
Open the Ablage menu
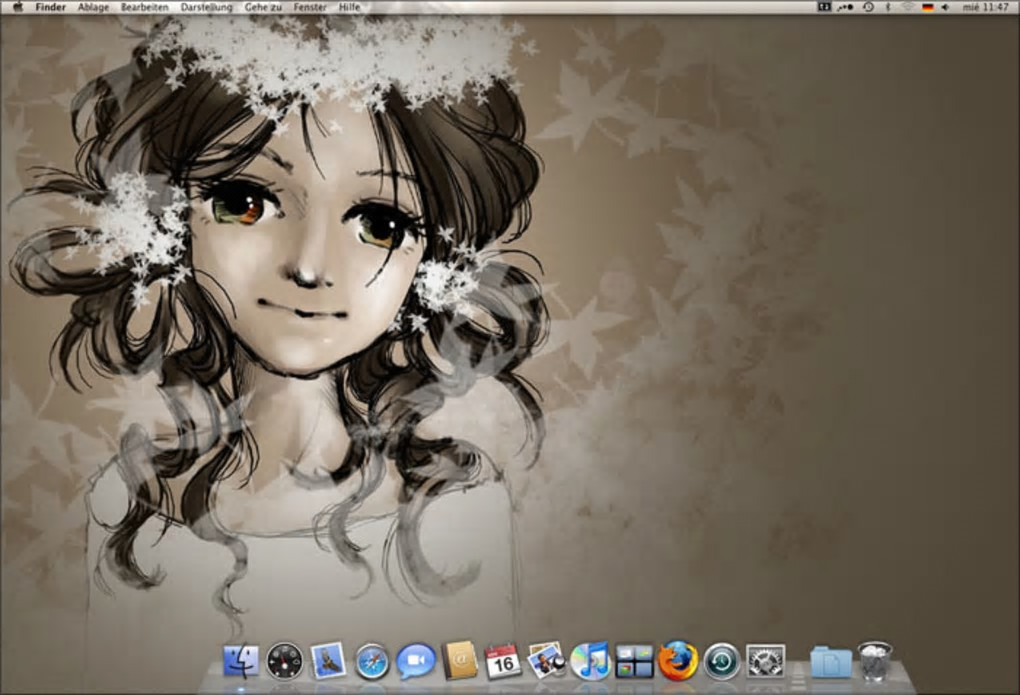(93, 7)
